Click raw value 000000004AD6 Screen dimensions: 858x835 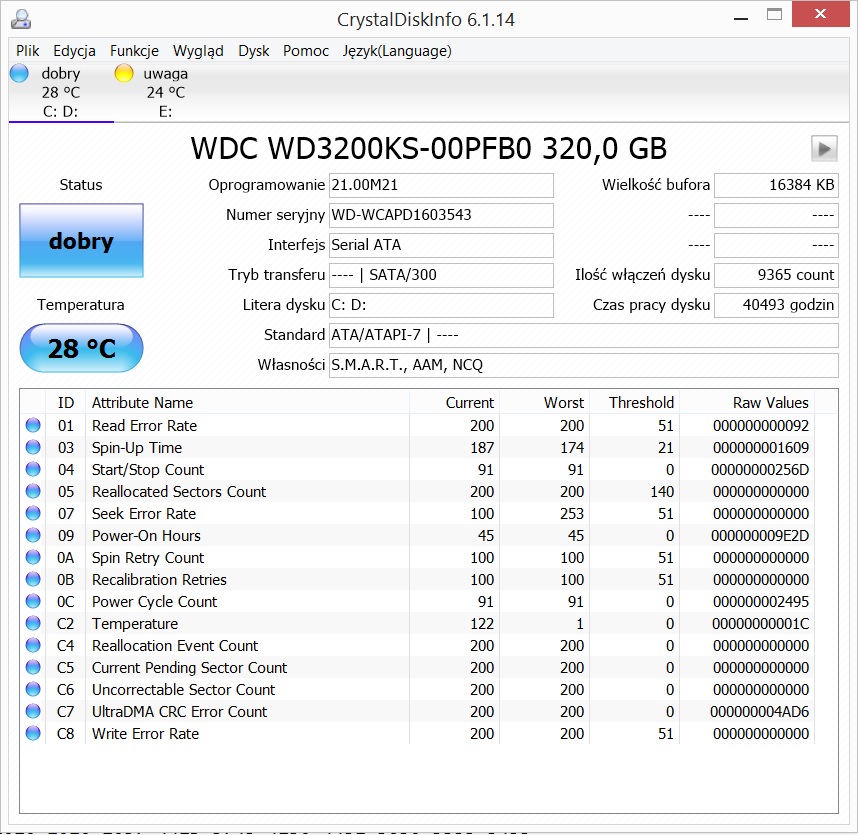pyautogui.click(x=760, y=711)
